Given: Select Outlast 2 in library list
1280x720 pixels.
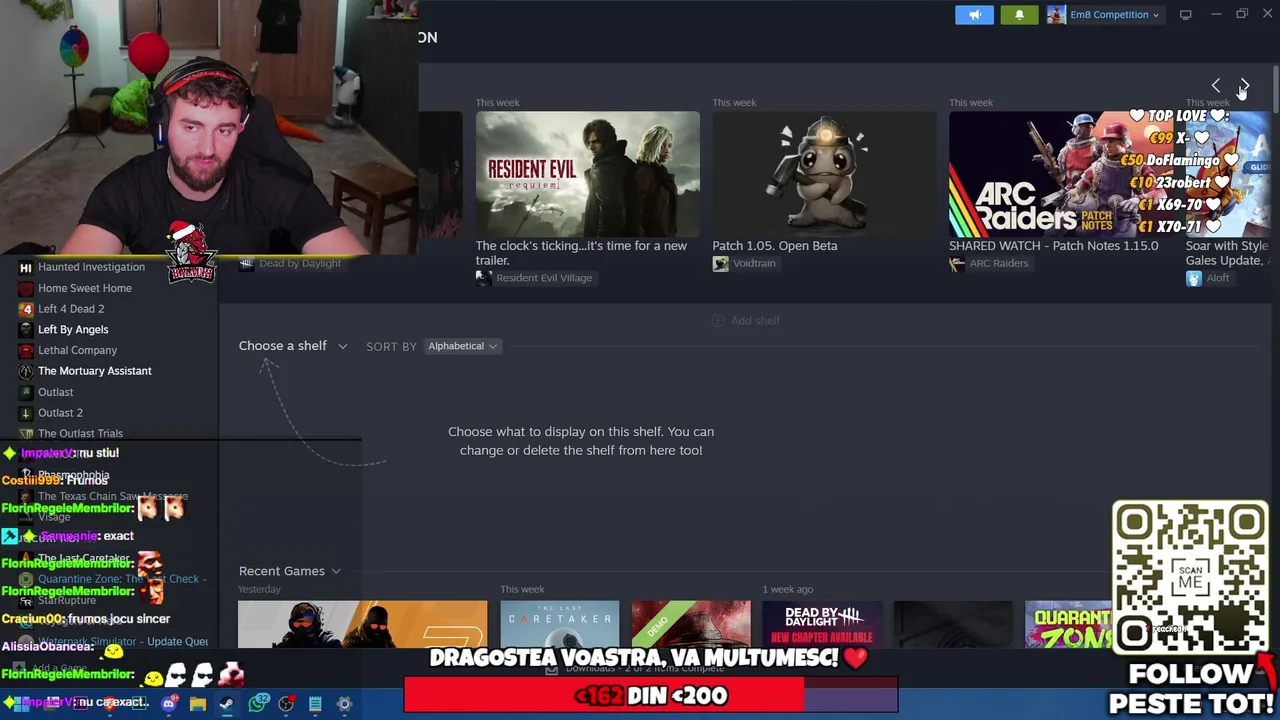Looking at the screenshot, I should 60,413.
